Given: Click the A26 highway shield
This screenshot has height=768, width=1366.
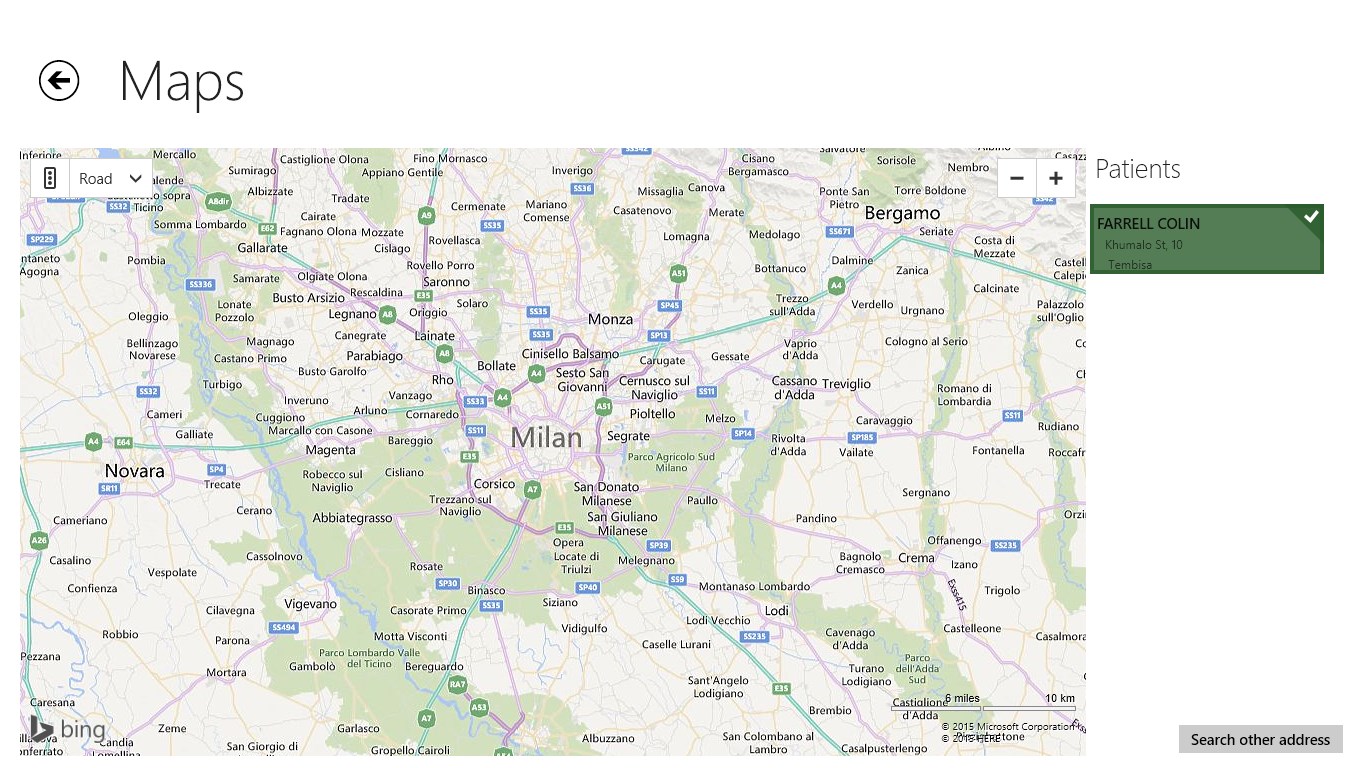Looking at the screenshot, I should pyautogui.click(x=39, y=541).
